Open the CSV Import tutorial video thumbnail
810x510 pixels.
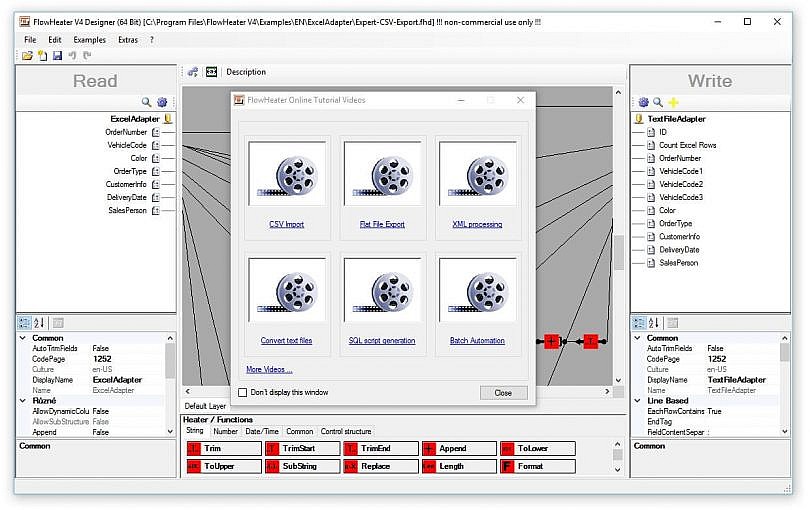tap(287, 174)
